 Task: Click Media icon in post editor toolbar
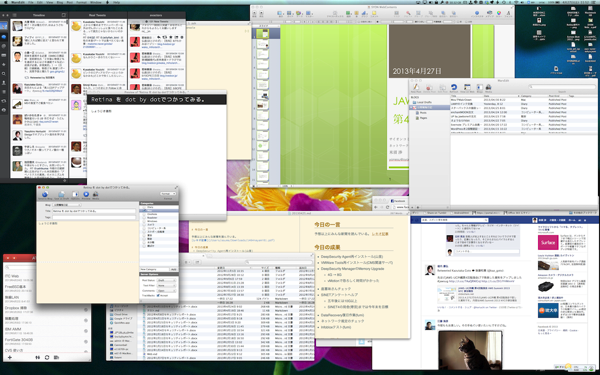(95, 194)
